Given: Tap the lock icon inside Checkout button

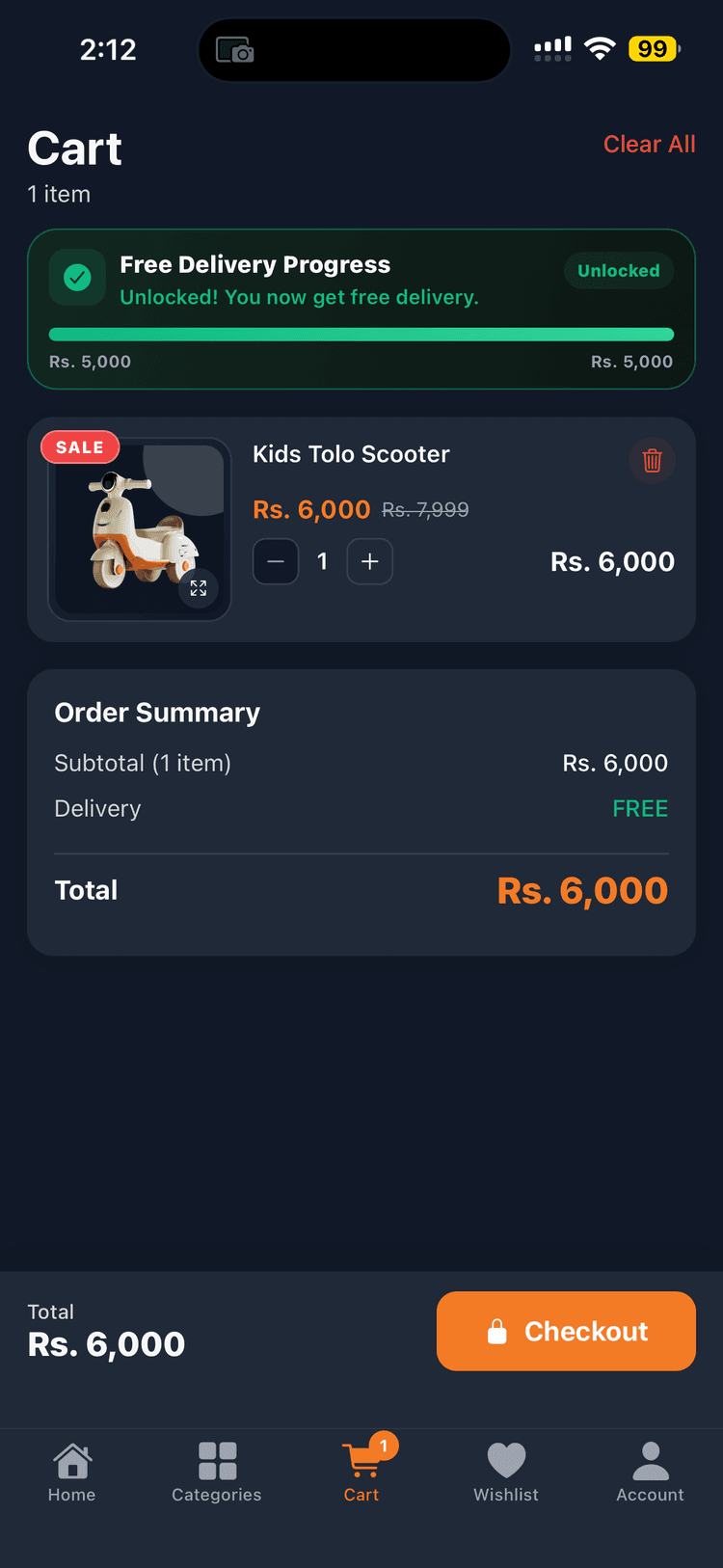Looking at the screenshot, I should (x=496, y=1331).
